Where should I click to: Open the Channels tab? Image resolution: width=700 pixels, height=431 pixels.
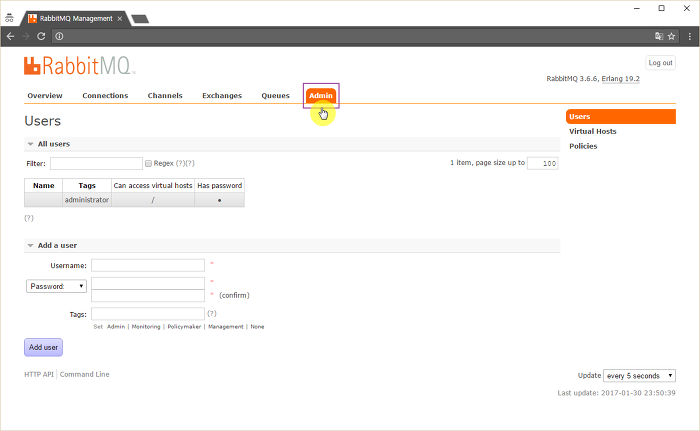(165, 96)
